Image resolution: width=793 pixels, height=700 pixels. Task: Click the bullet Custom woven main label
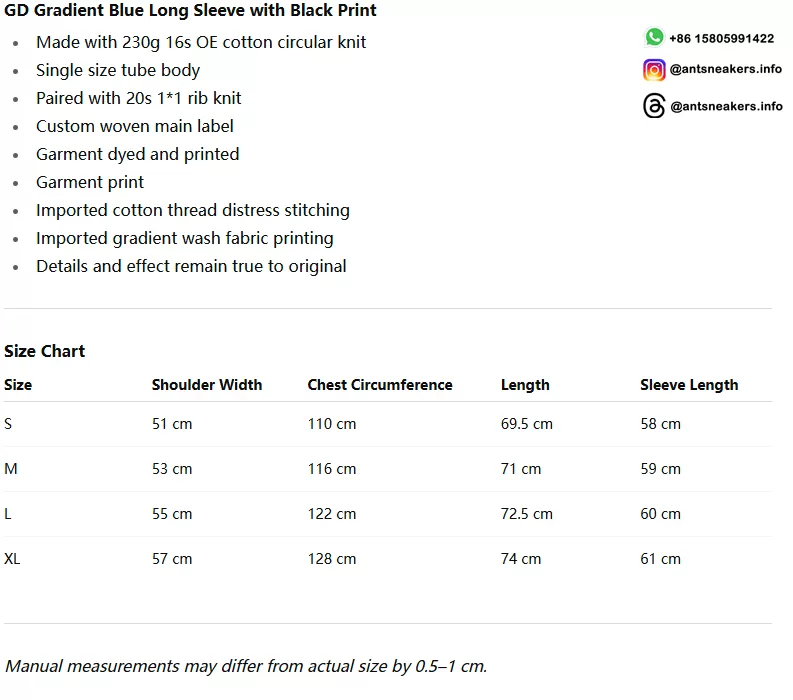(135, 126)
